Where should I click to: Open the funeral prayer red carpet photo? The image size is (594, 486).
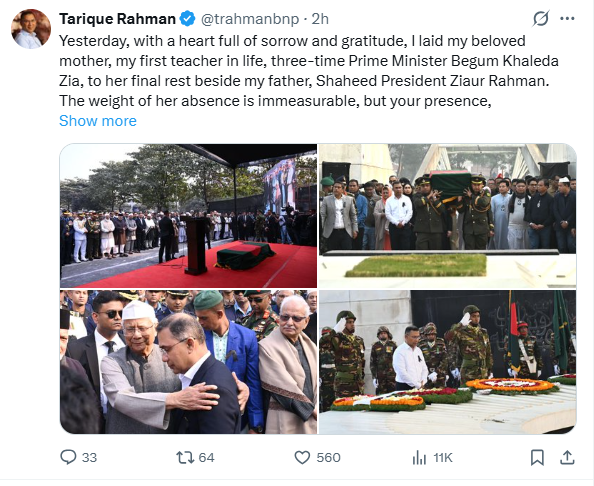188,216
